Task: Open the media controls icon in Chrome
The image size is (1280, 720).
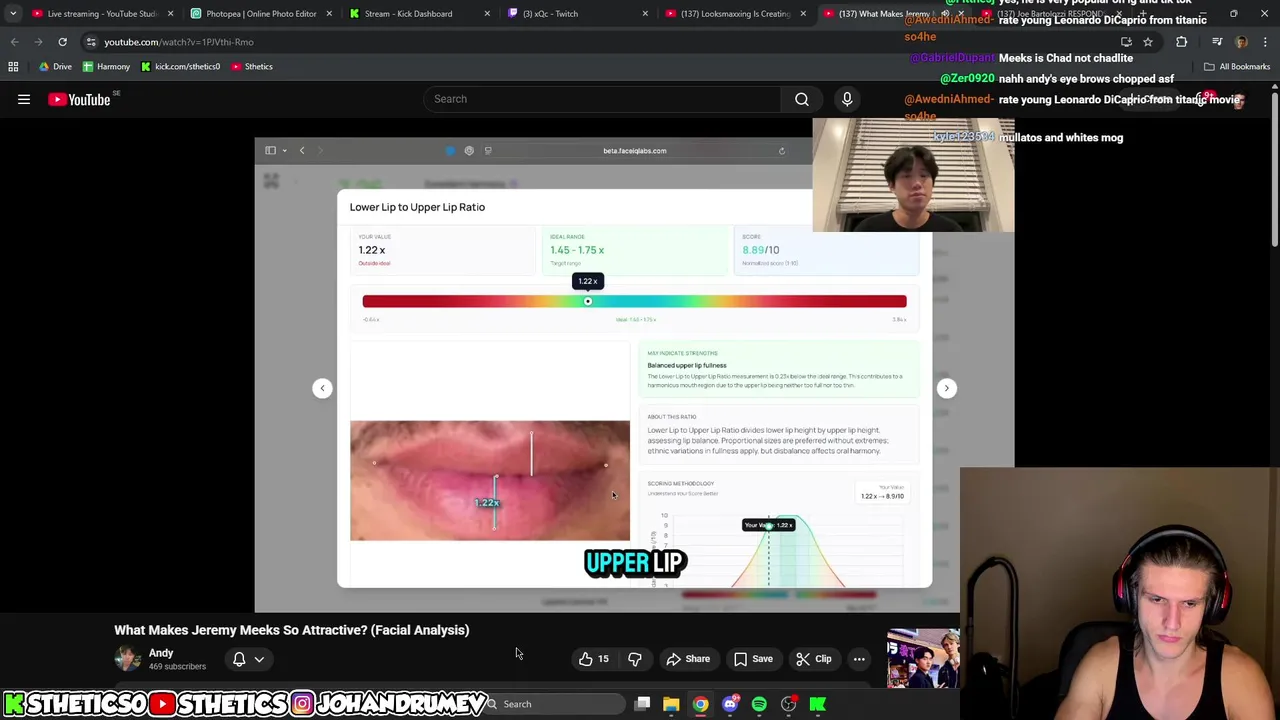Action: point(1217,42)
